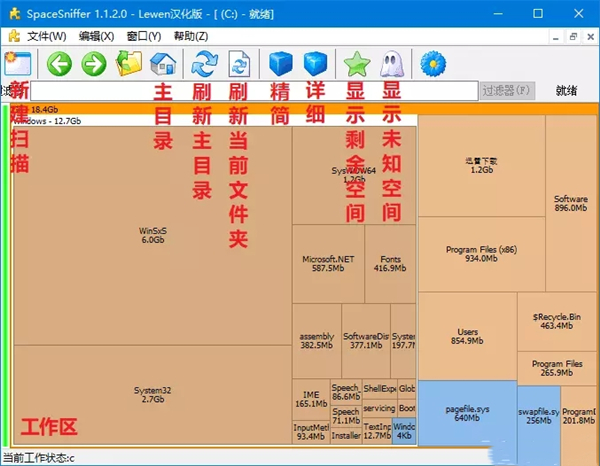Screen dimensions: 600x466
Task: Open the 文件(W) menu
Action: (46, 36)
